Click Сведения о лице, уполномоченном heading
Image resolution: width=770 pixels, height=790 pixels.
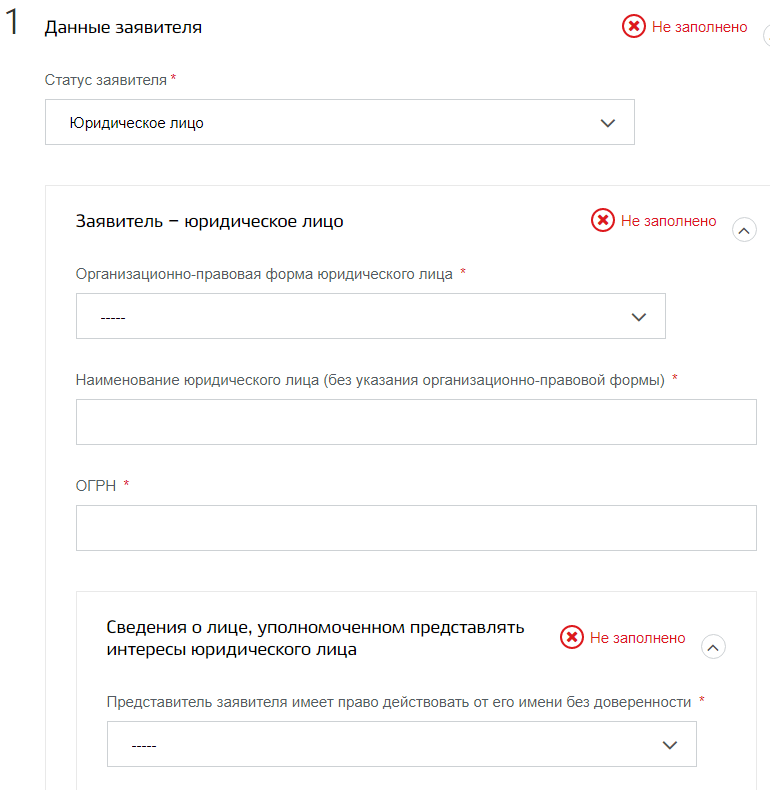click(x=315, y=638)
